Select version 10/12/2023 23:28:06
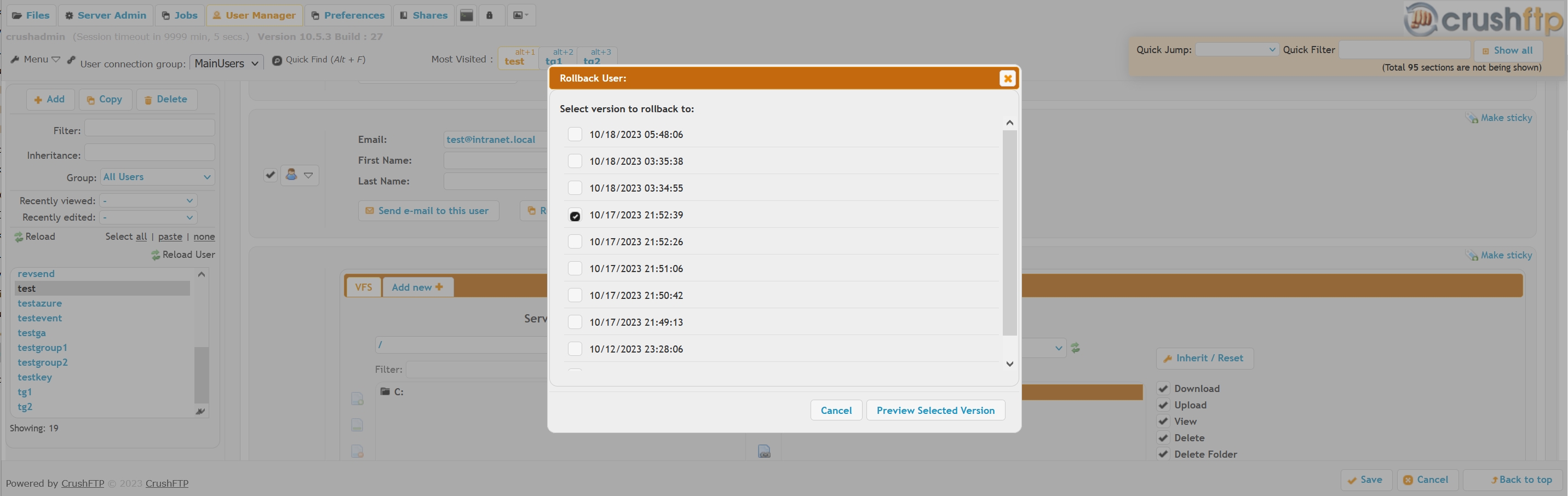Viewport: 1568px width, 496px height. pyautogui.click(x=575, y=348)
